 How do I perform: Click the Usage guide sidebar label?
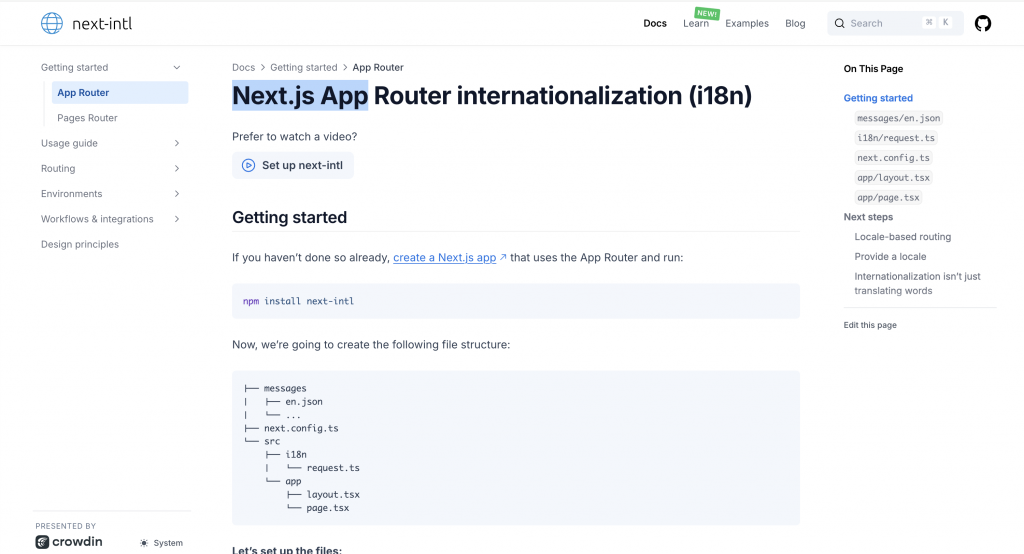click(x=69, y=143)
